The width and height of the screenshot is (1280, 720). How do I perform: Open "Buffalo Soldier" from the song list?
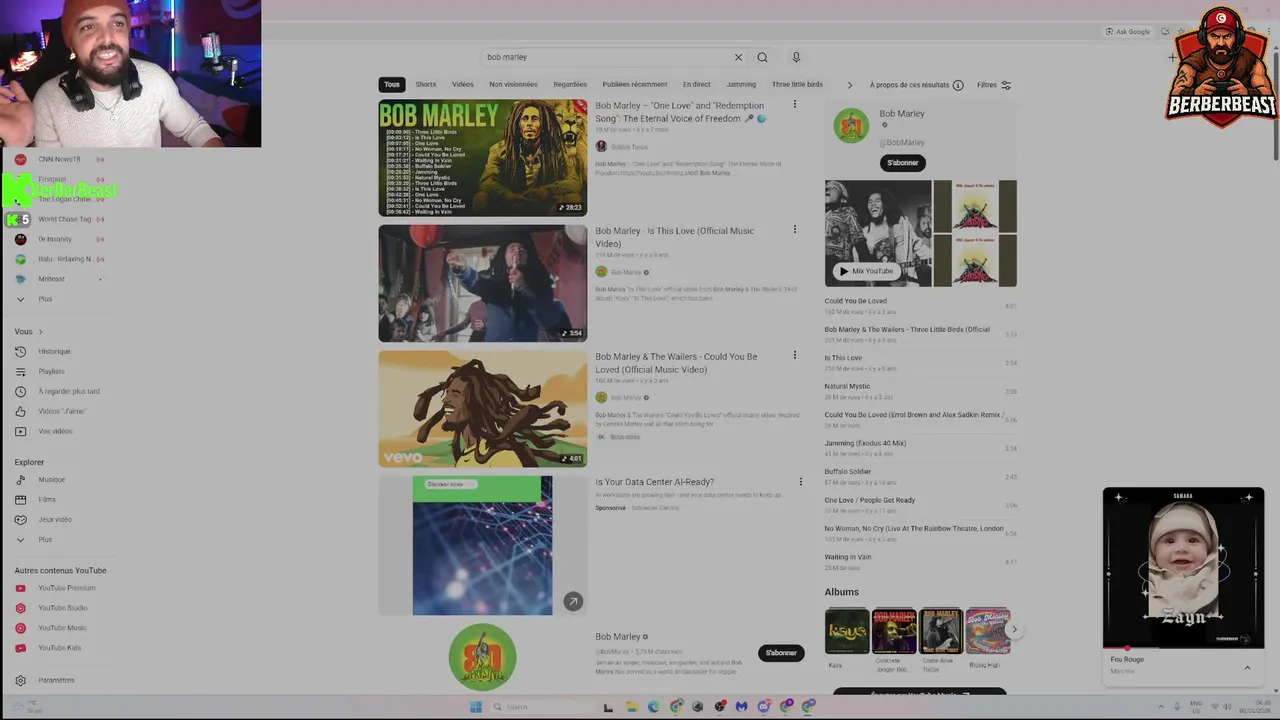pos(848,472)
